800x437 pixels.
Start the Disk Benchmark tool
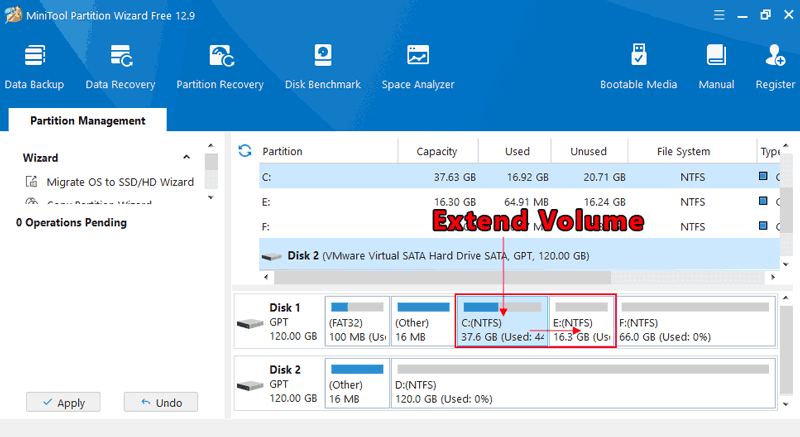pos(322,66)
